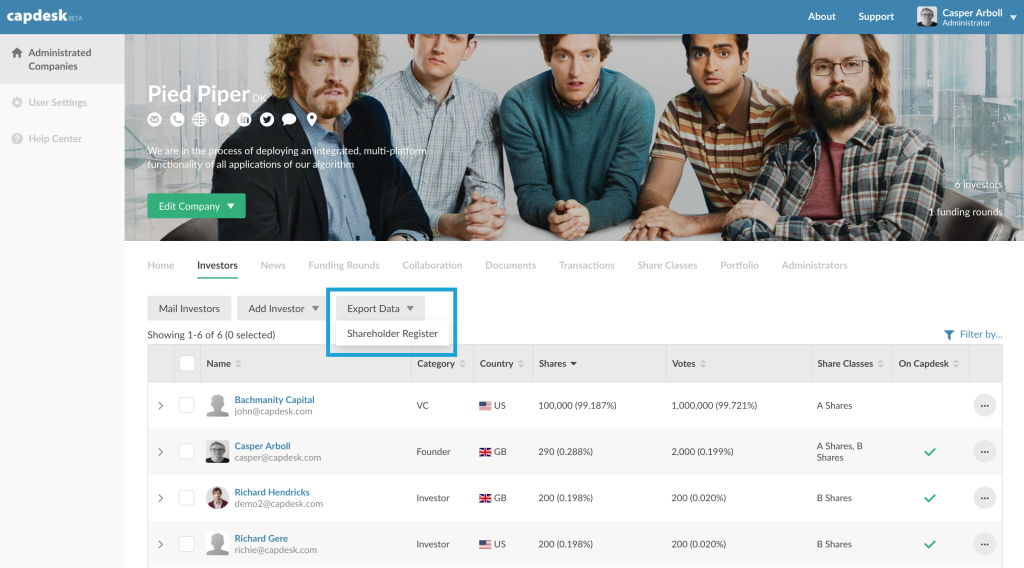Click the capdesk logo
The width and height of the screenshot is (1024, 568).
pyautogui.click(x=44, y=16)
